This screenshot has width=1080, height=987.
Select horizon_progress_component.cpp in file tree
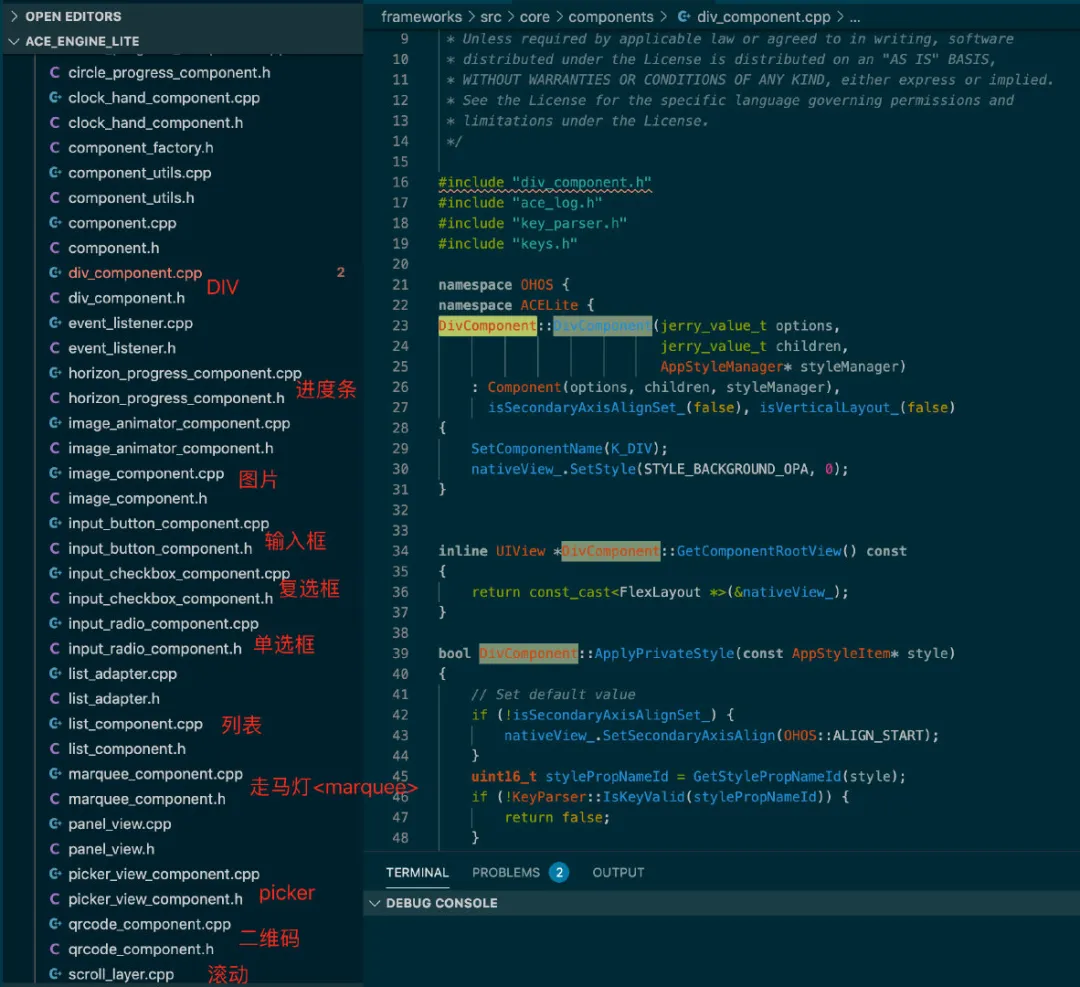click(x=184, y=373)
